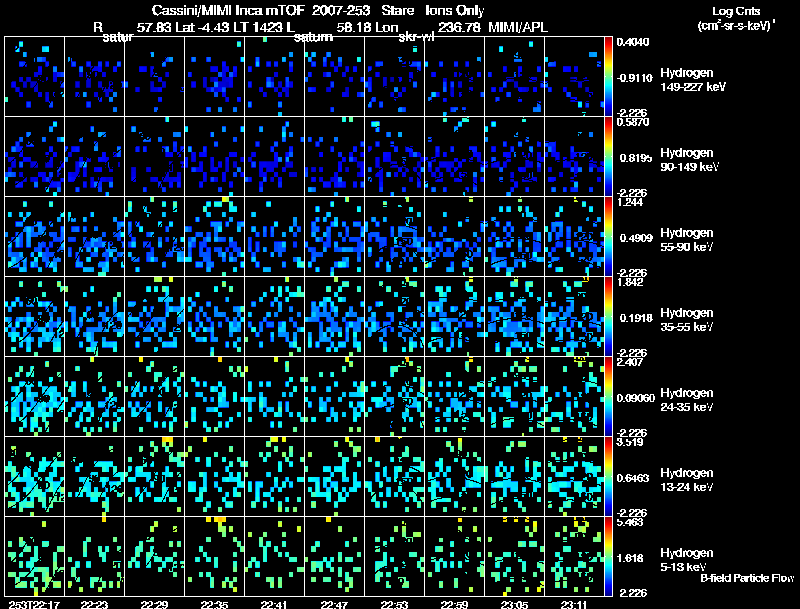This screenshot has height=609, width=800.
Task: Select the 'Hydrogen 35-55 keV' row label
Action: point(687,320)
